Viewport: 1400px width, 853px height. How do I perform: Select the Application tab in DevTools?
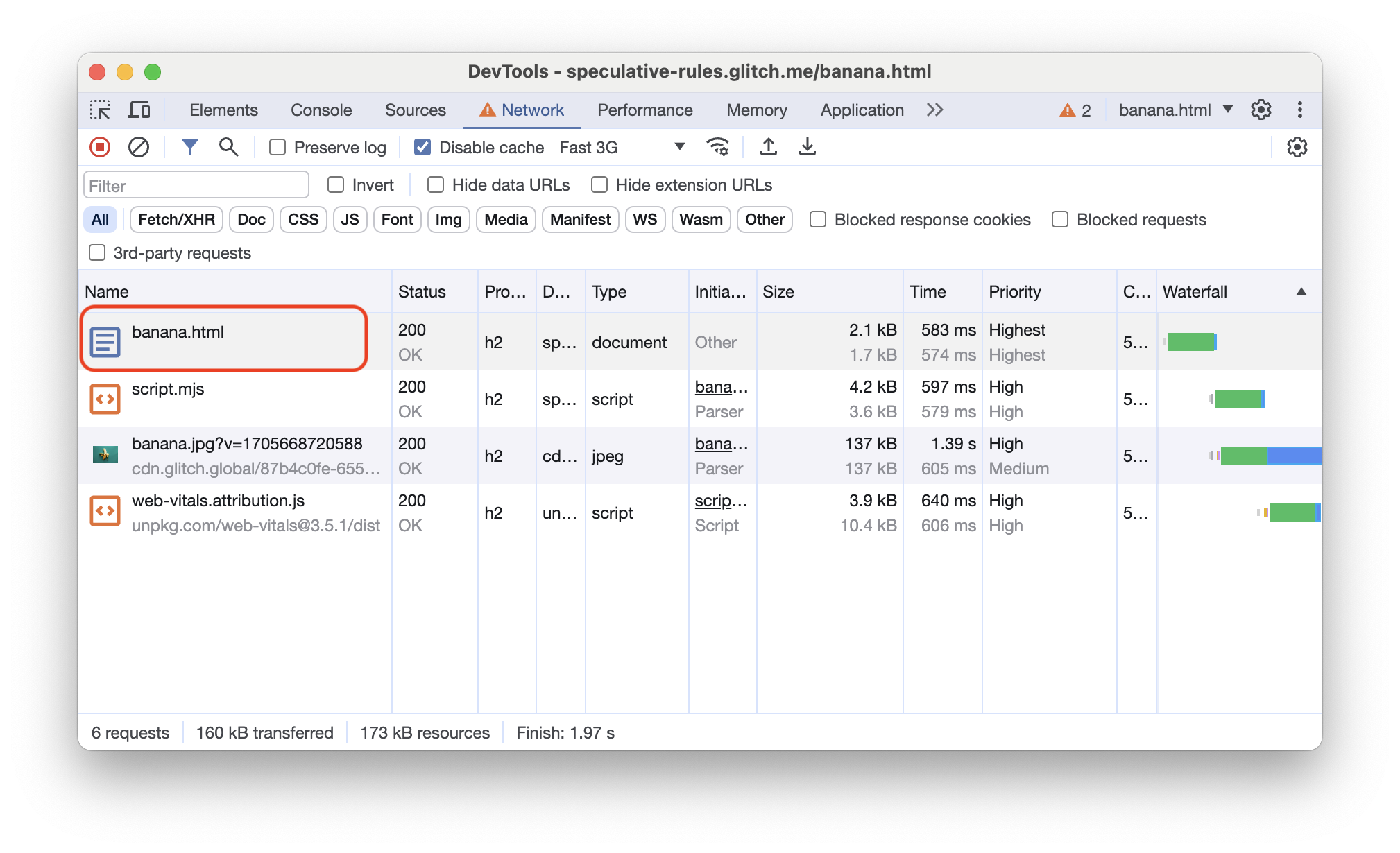862,109
